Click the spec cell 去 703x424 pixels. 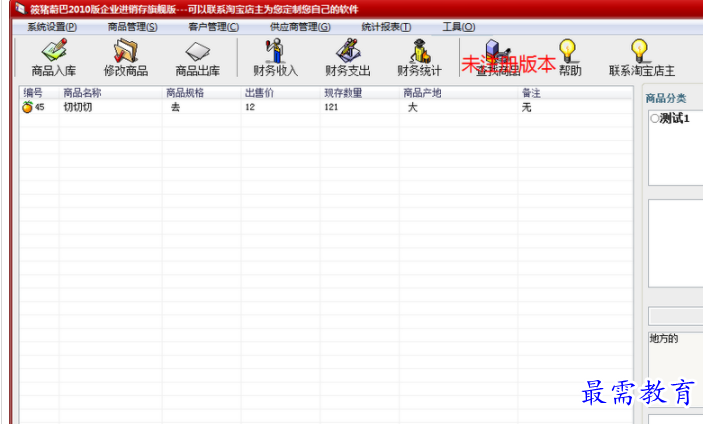pyautogui.click(x=175, y=107)
